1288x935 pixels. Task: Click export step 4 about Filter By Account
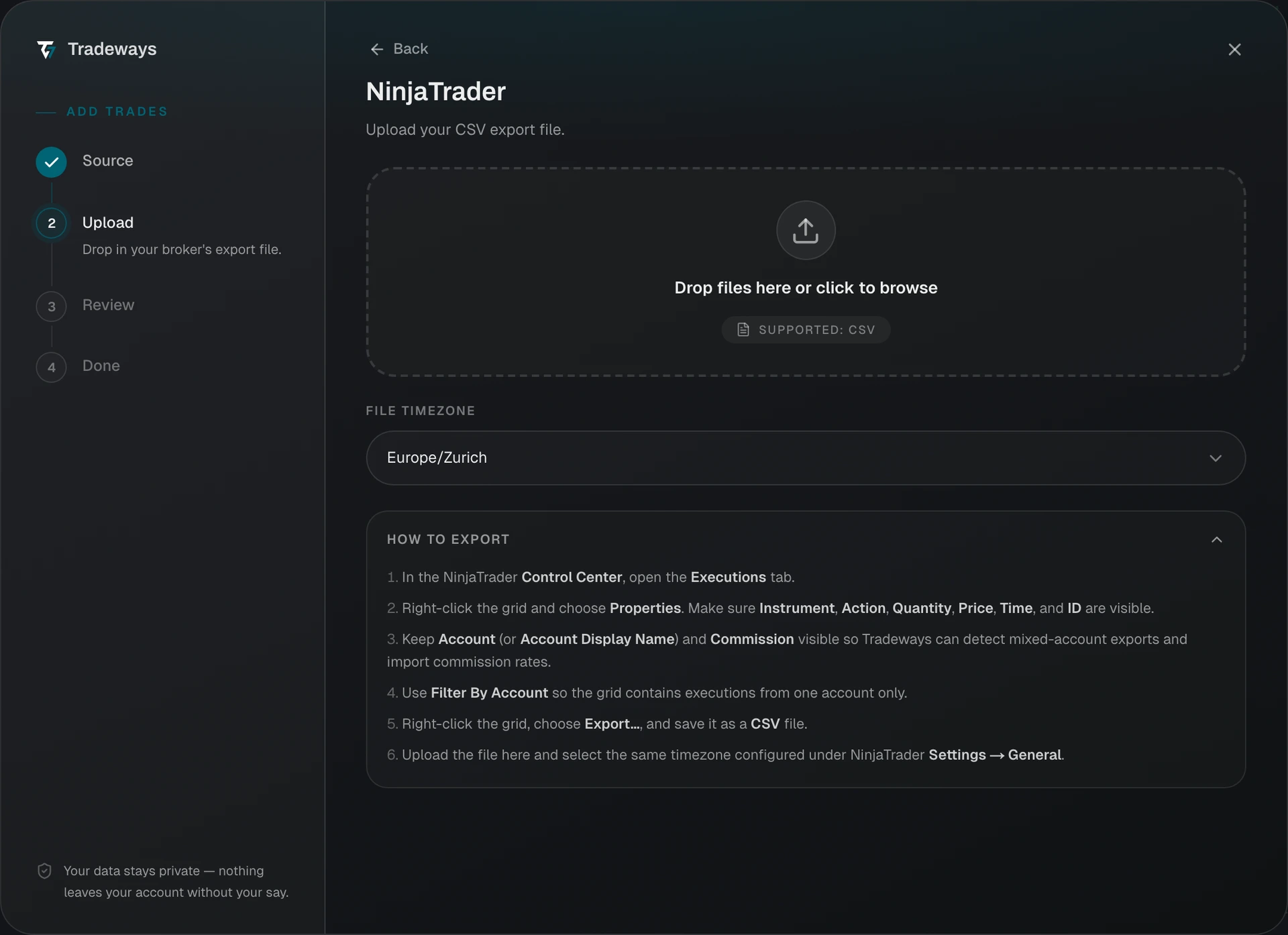[647, 693]
